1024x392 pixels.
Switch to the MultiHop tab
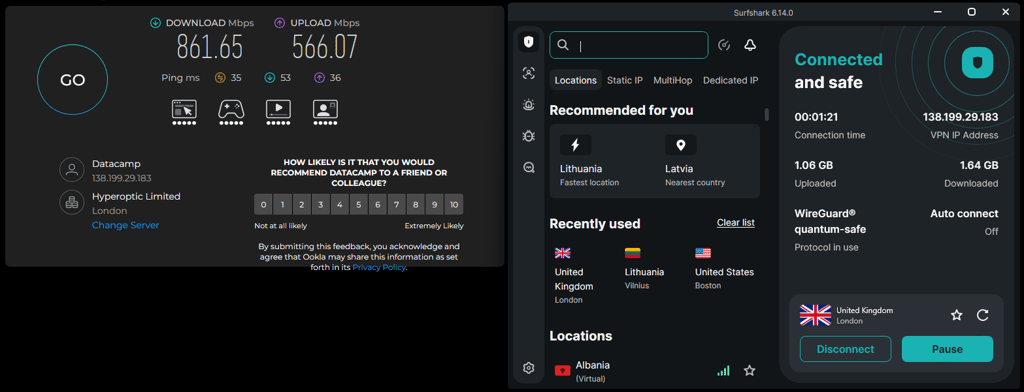[x=673, y=80]
